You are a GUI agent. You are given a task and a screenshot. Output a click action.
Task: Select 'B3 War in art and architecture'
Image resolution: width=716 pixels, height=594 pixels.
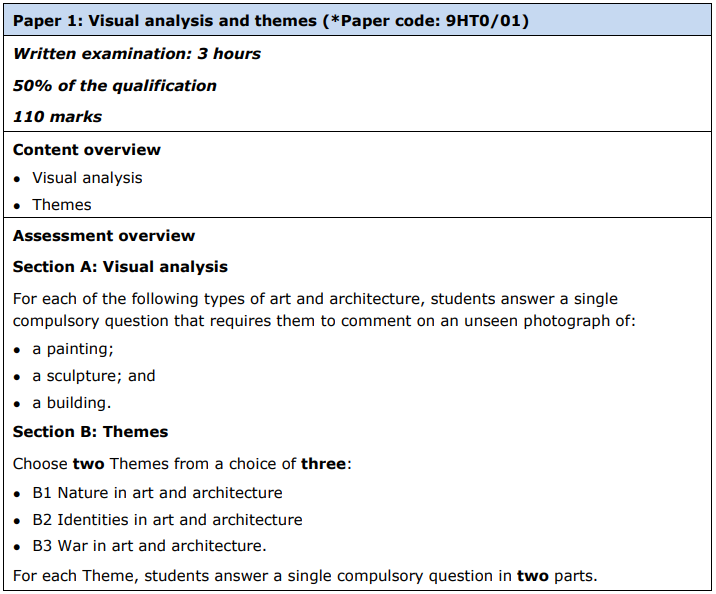pos(150,546)
